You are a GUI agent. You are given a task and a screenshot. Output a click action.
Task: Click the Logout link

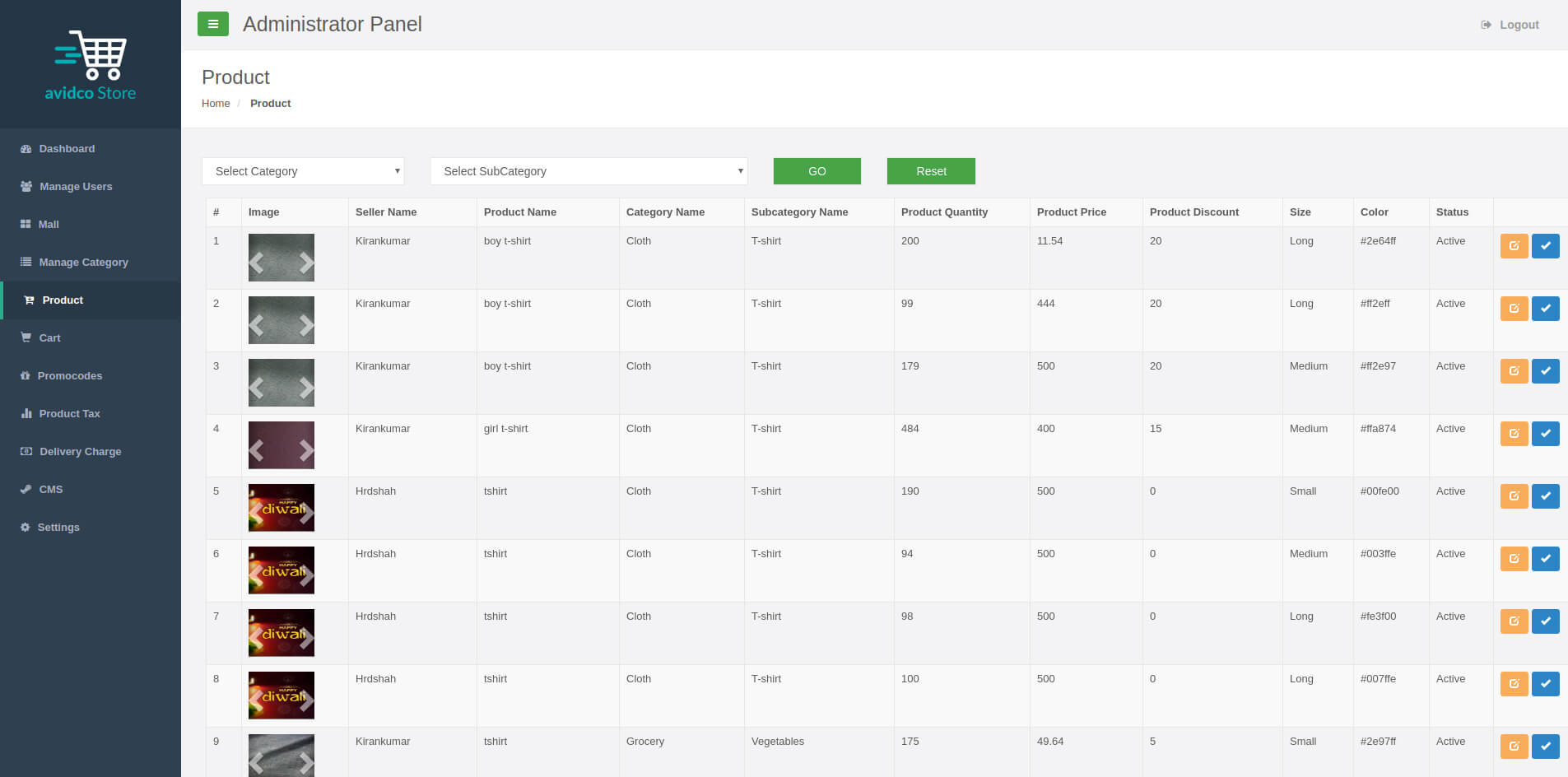pos(1518,25)
